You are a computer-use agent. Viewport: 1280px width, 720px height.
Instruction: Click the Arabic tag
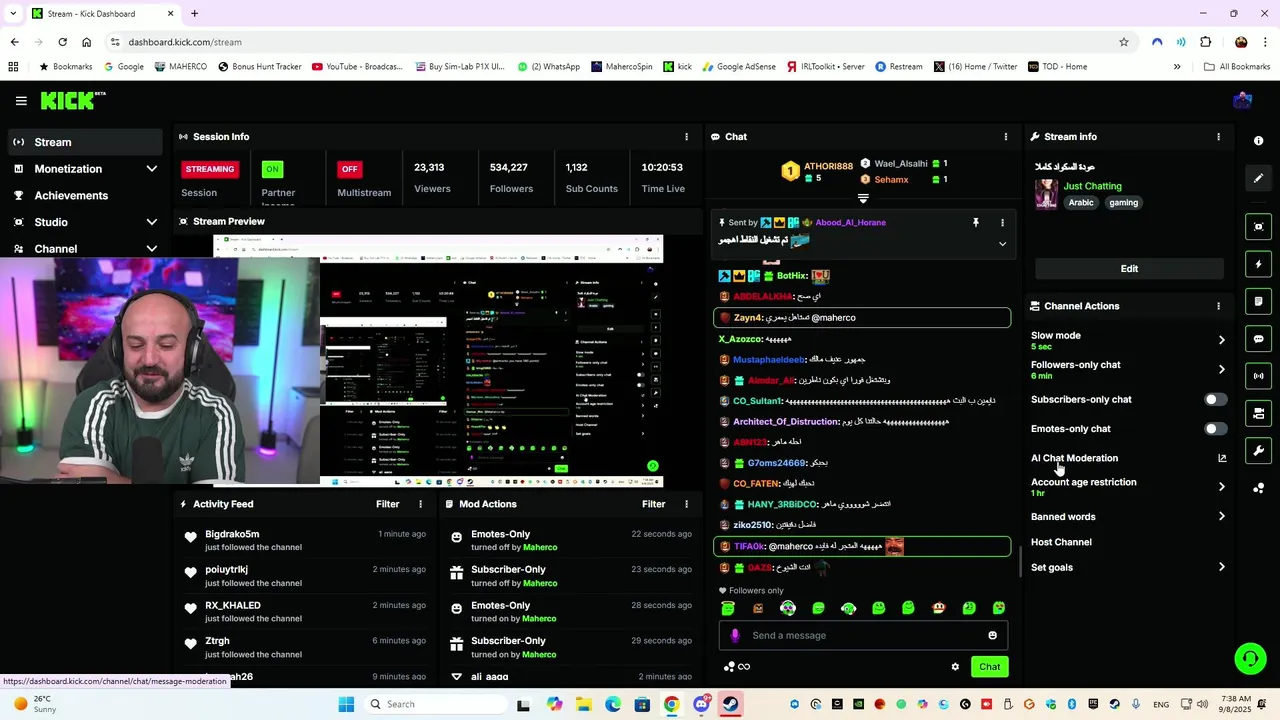point(1081,203)
